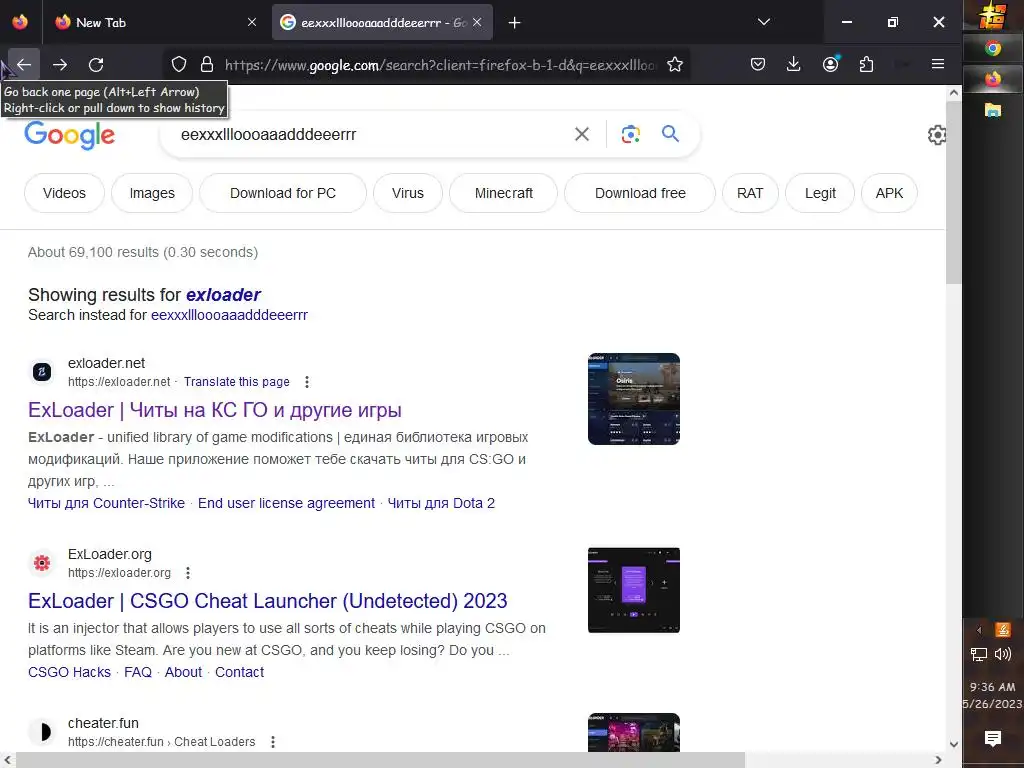Bookmark this page with the star
Image resolution: width=1024 pixels, height=768 pixels.
click(675, 64)
